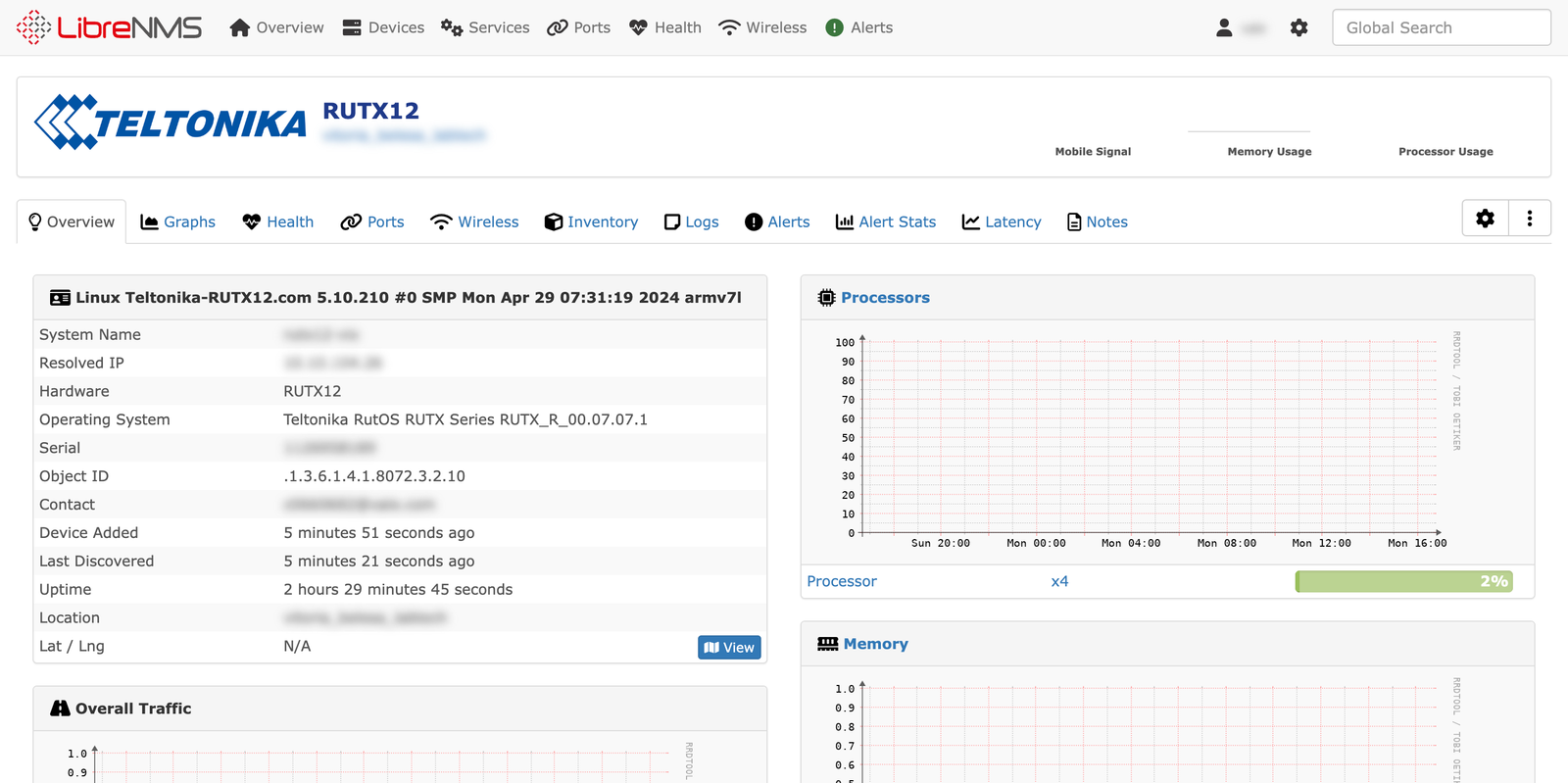1568x783 pixels.
Task: Switch to the device Ports tab
Action: pos(372,221)
